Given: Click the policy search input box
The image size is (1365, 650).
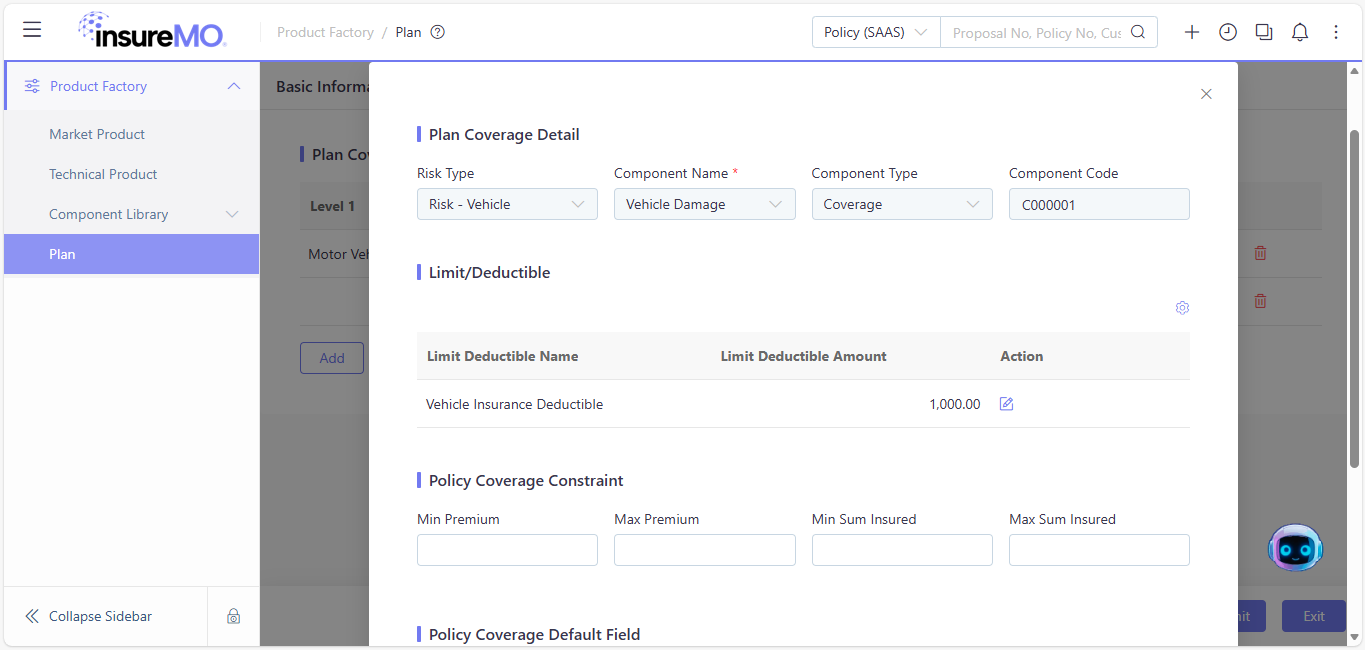Looking at the screenshot, I should 1036,32.
